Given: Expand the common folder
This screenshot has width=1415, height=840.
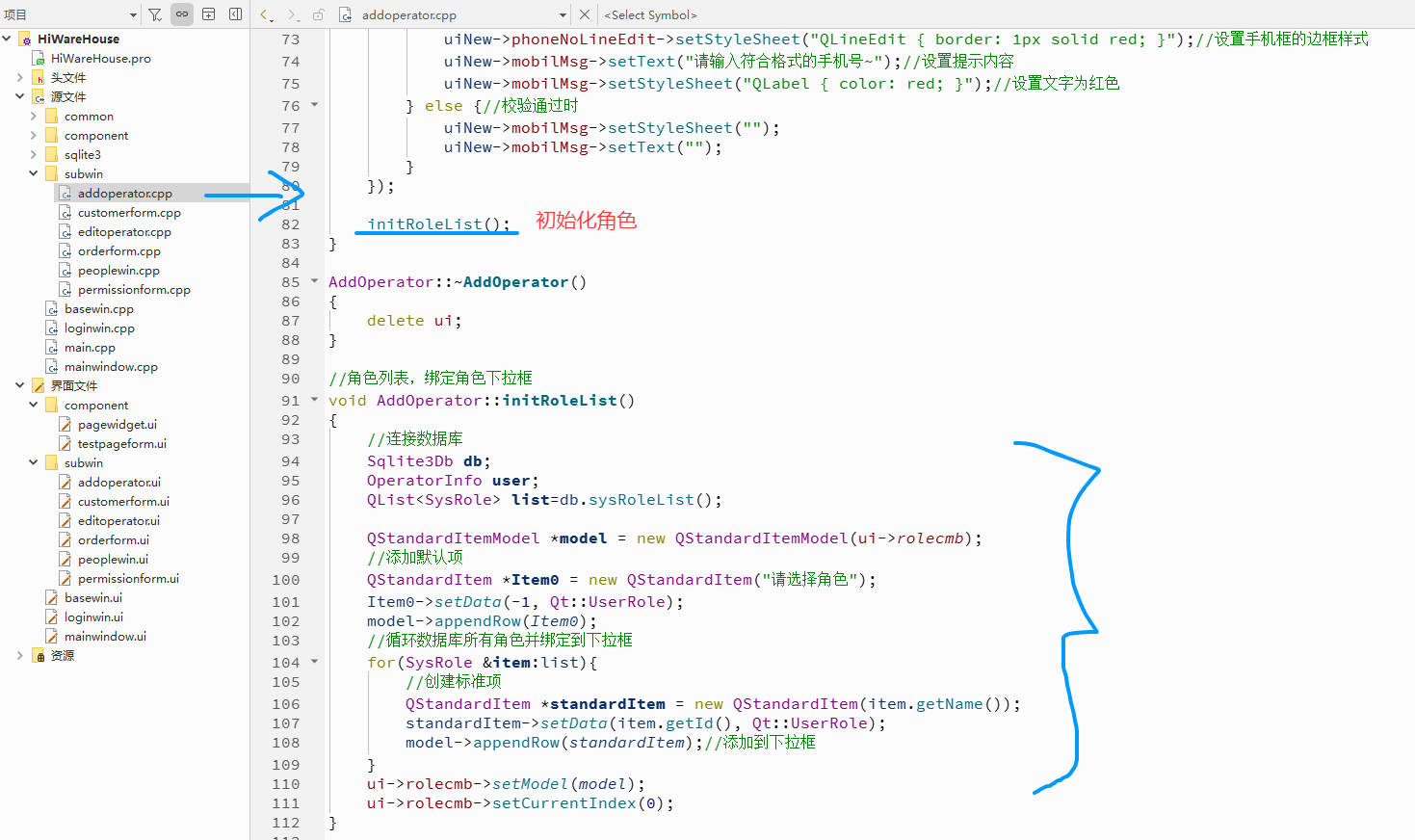Looking at the screenshot, I should [34, 116].
